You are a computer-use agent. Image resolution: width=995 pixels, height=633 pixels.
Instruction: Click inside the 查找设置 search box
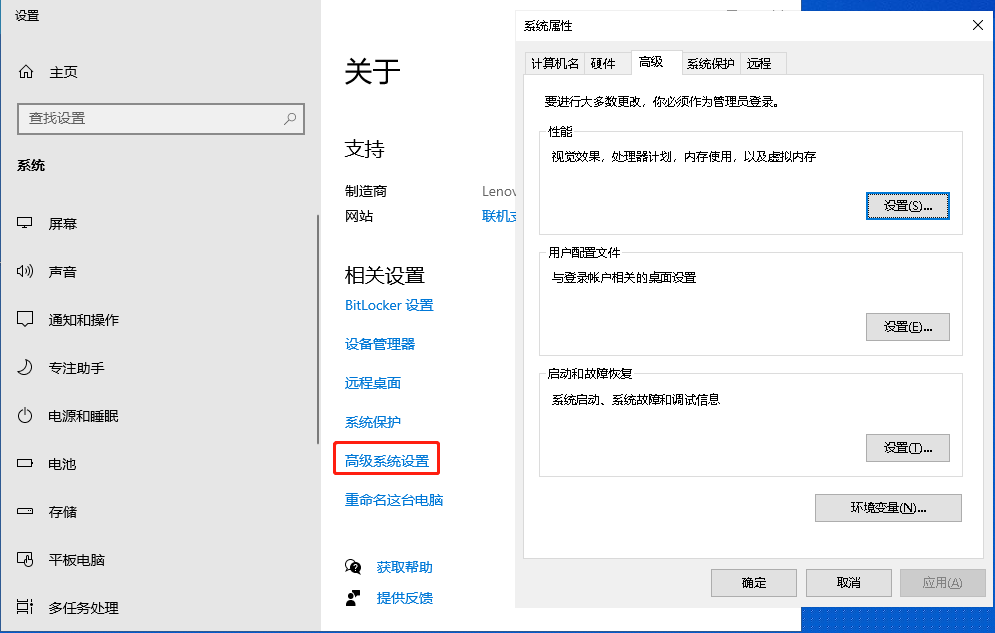[x=160, y=118]
